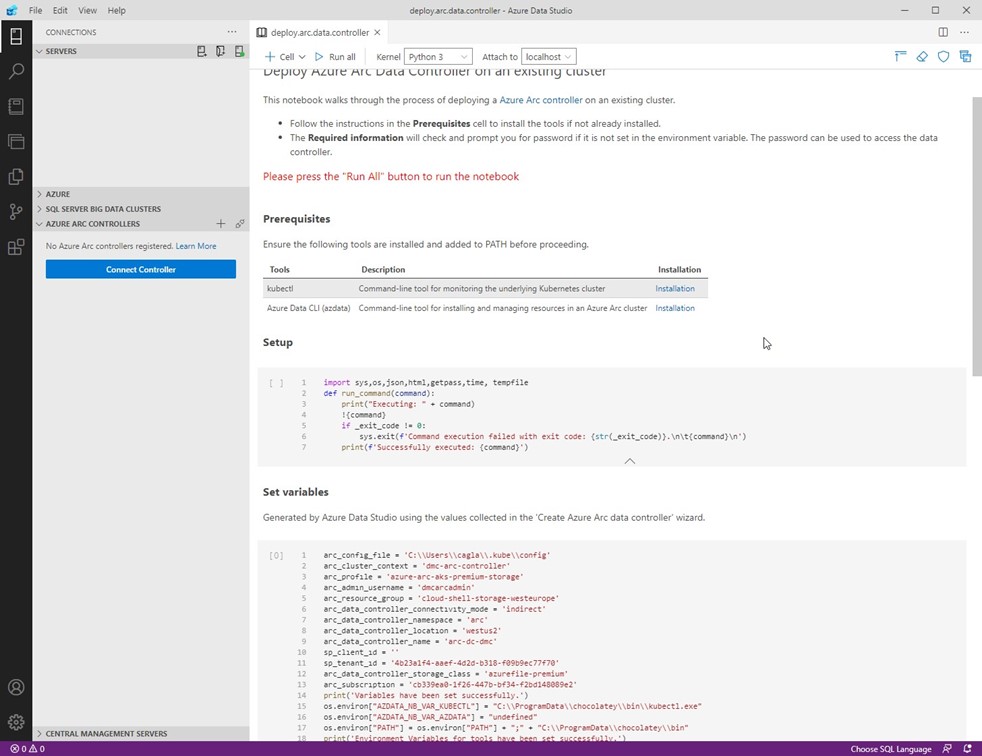
Task: Click the 'Prerequisites' heading
Action: (296, 219)
